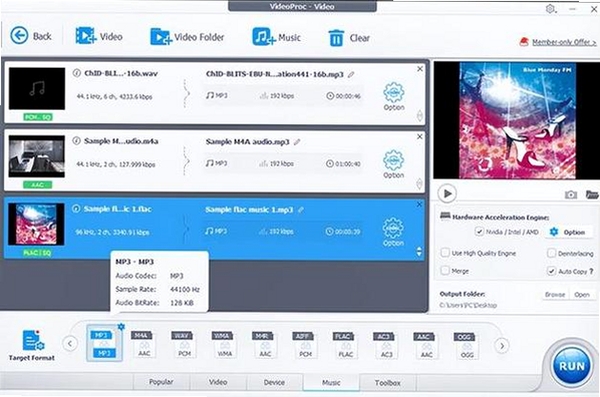Rename Sample flac music 1.mp3 with pencil icon
This screenshot has height=397, width=600.
(301, 210)
